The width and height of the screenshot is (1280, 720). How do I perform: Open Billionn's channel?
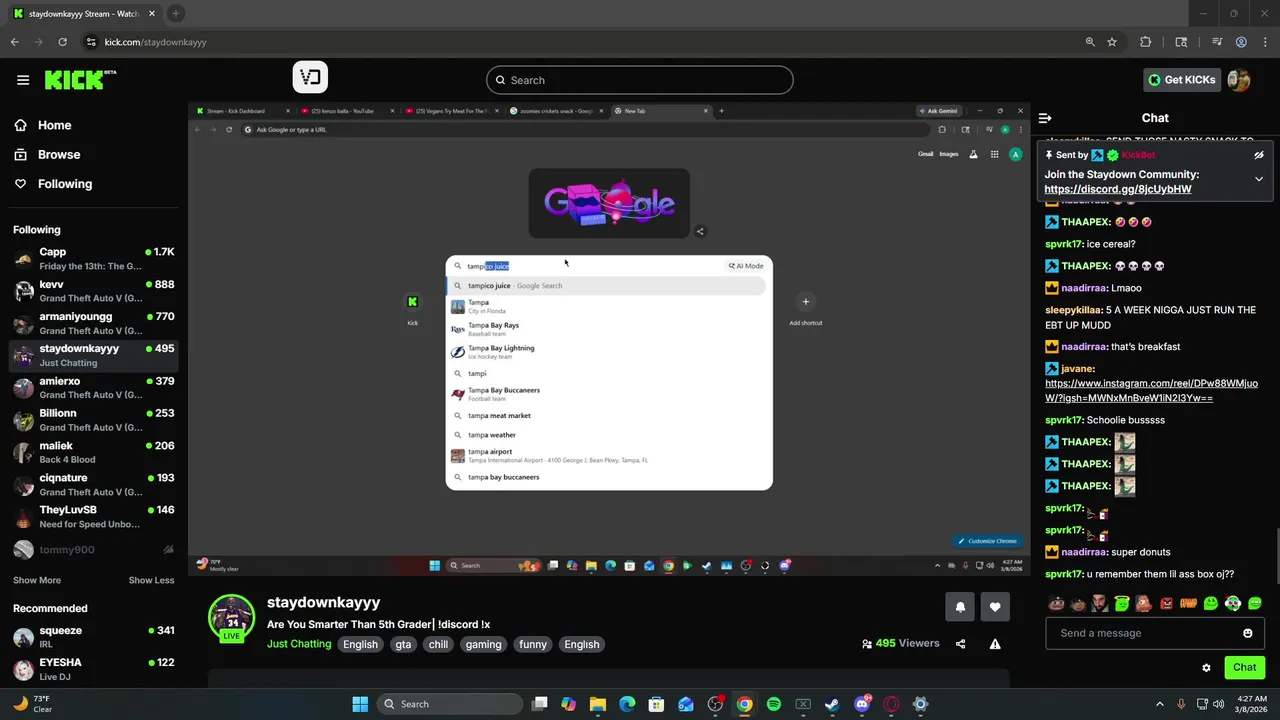pos(94,420)
